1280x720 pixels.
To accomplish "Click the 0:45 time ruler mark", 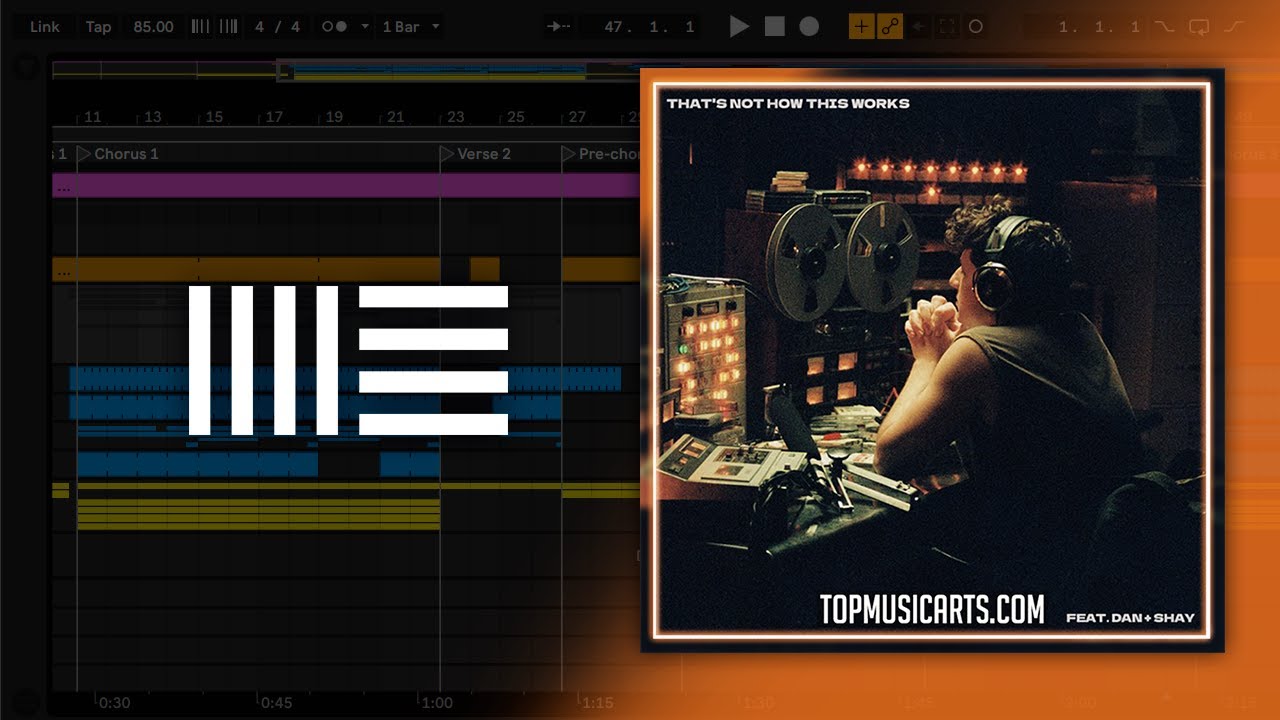I will pyautogui.click(x=277, y=703).
